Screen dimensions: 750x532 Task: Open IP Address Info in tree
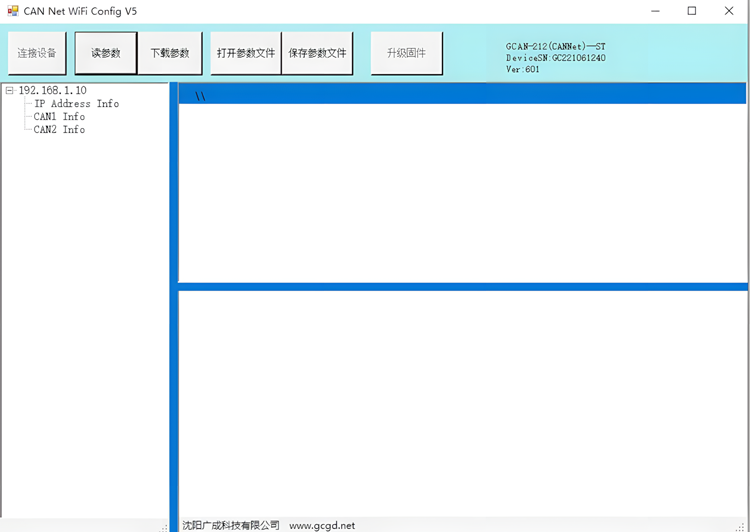pos(76,104)
